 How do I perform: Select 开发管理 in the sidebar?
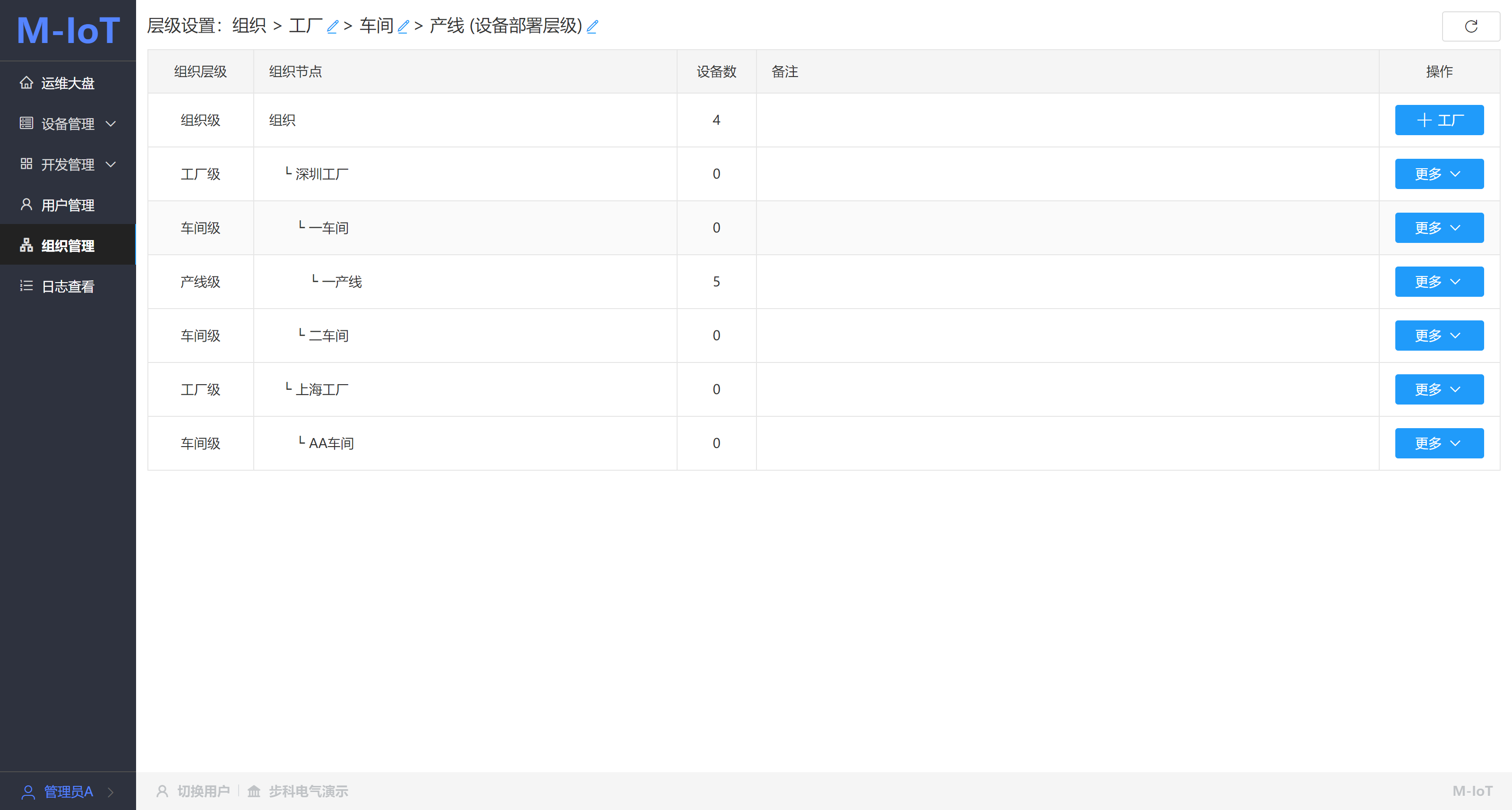pyautogui.click(x=68, y=164)
